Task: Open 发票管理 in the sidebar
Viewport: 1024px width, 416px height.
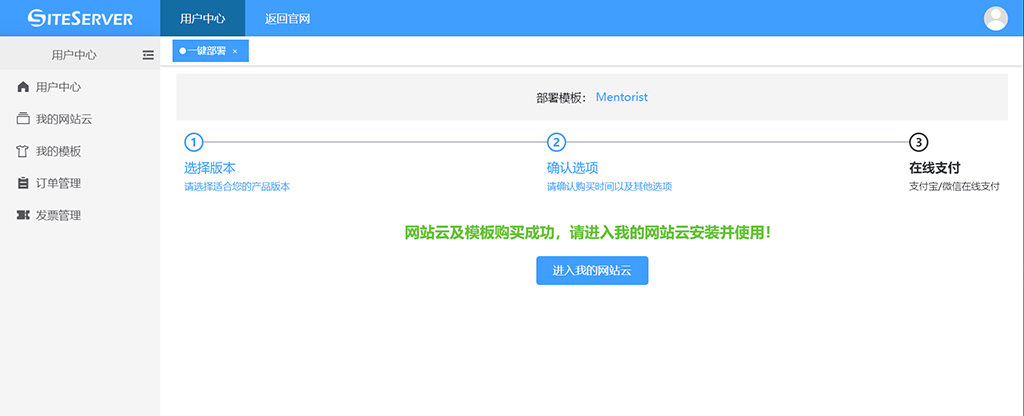Action: tap(58, 215)
